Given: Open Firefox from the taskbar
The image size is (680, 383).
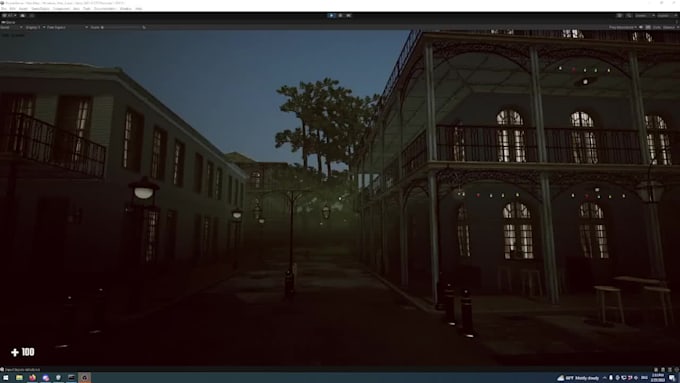Looking at the screenshot, I should pos(33,378).
